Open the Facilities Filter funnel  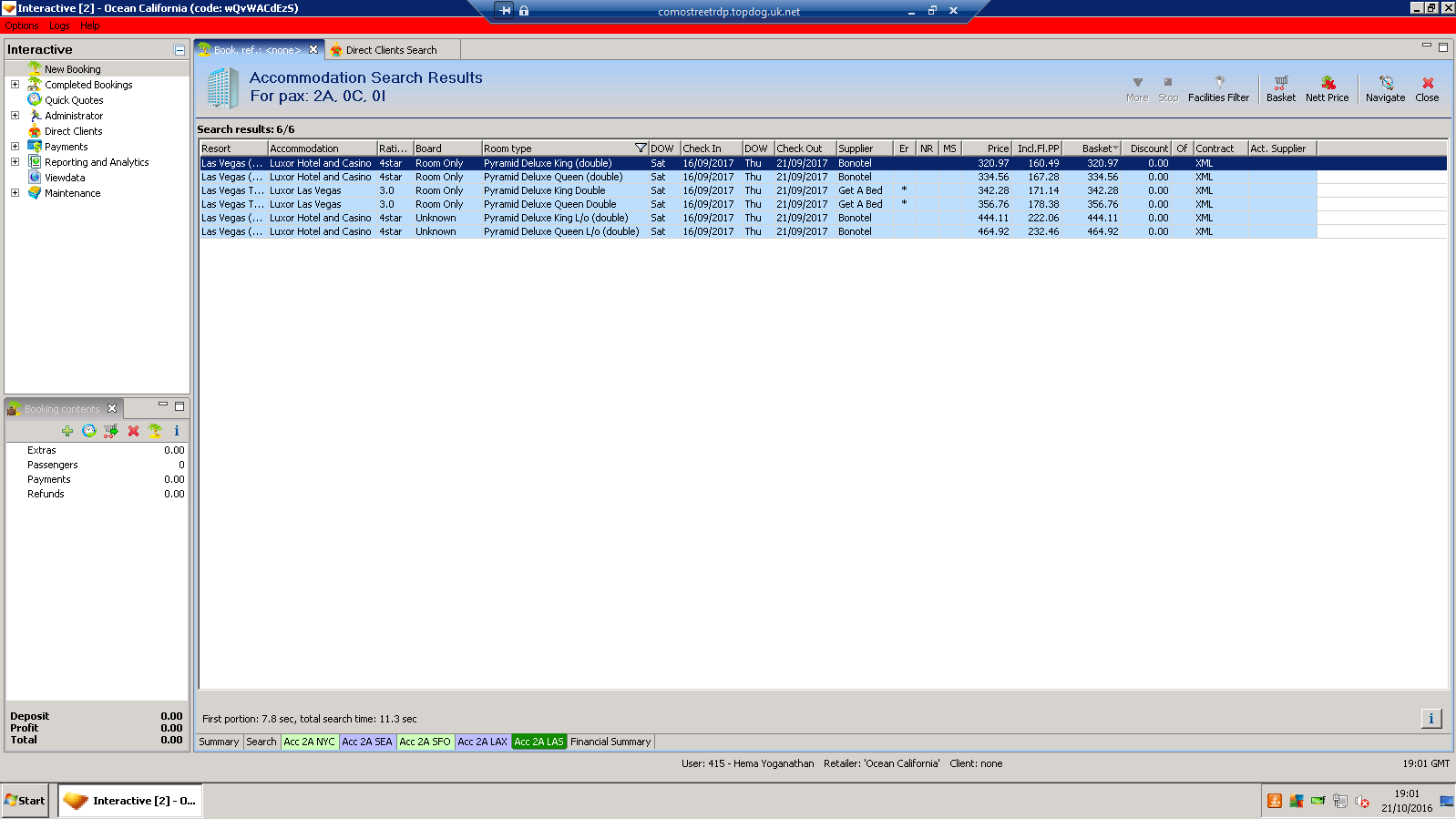[1218, 88]
